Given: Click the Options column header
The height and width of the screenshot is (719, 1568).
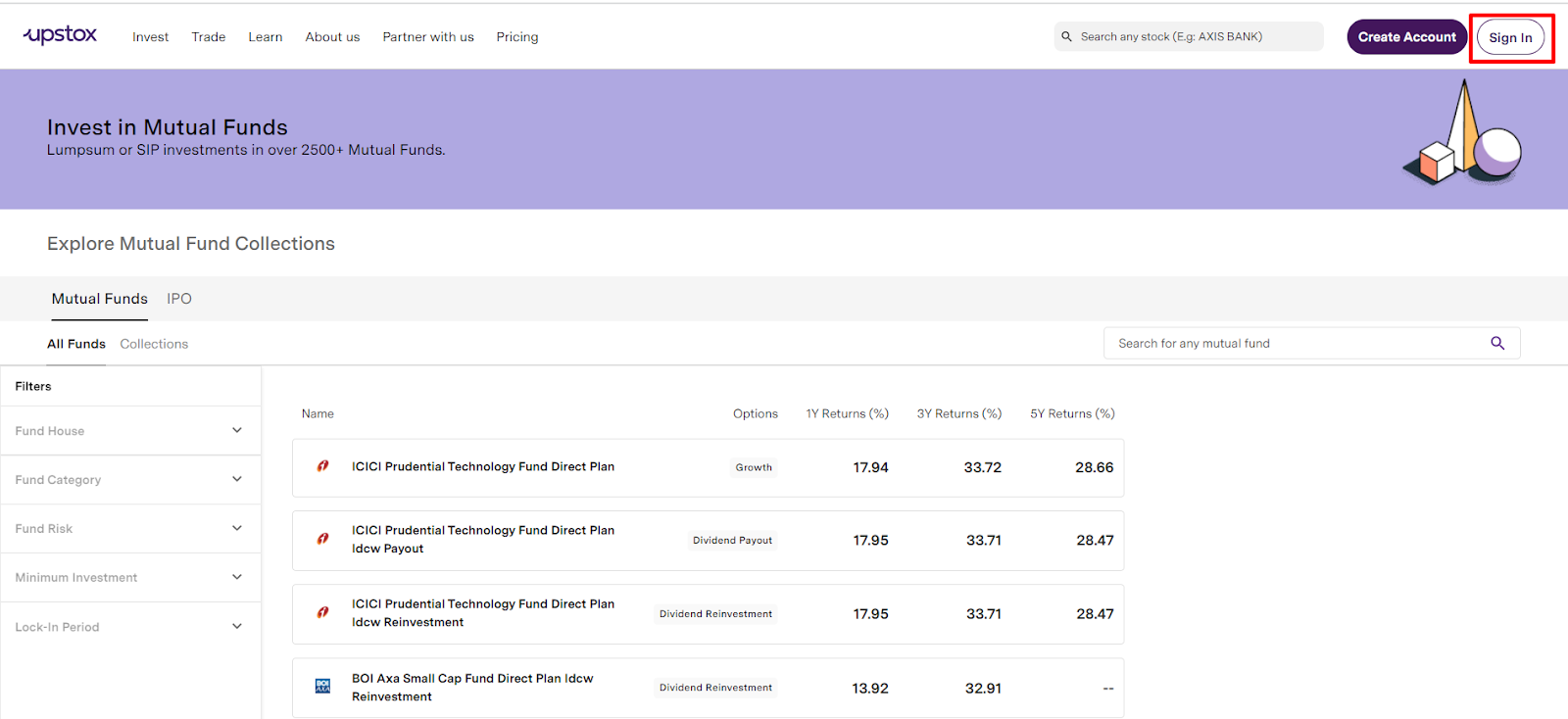Looking at the screenshot, I should (x=756, y=413).
